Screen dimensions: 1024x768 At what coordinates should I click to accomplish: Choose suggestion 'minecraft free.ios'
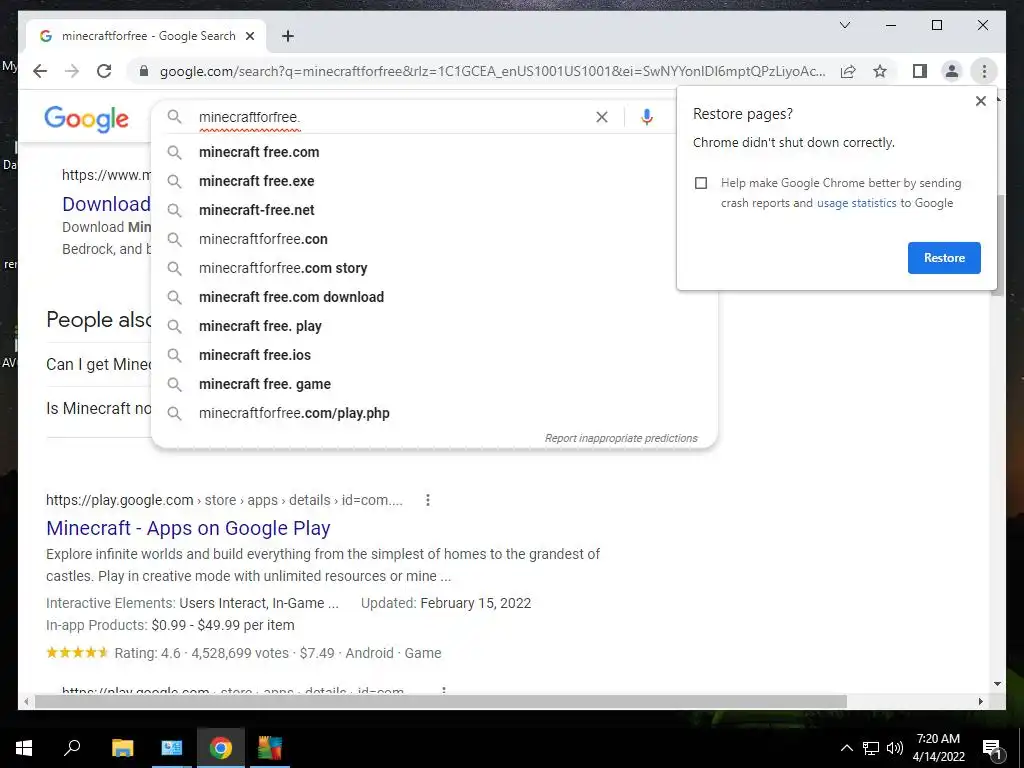point(434,355)
